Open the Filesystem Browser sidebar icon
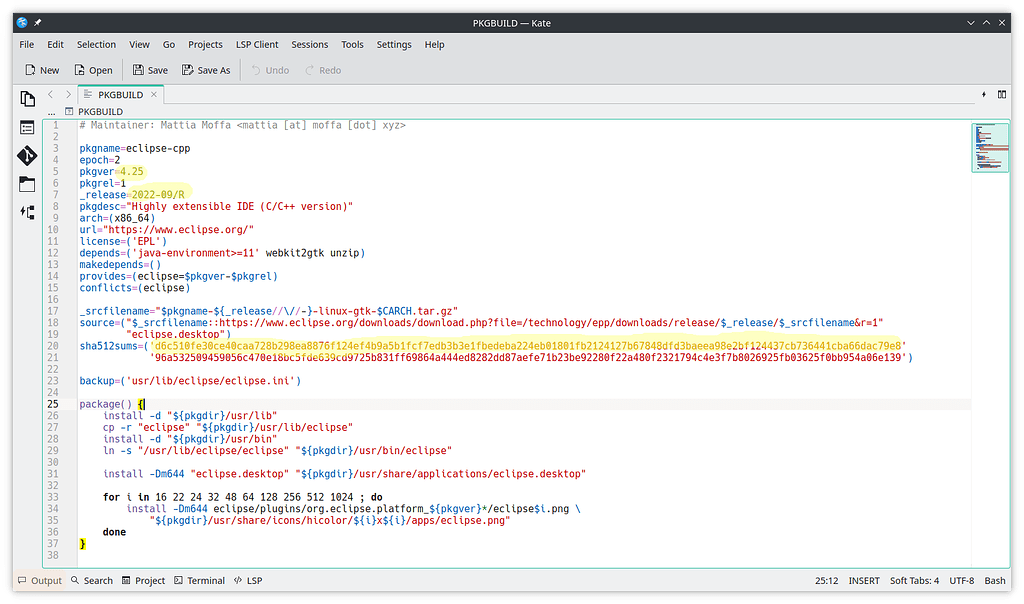Screen dimensions: 1024x604 27,127
